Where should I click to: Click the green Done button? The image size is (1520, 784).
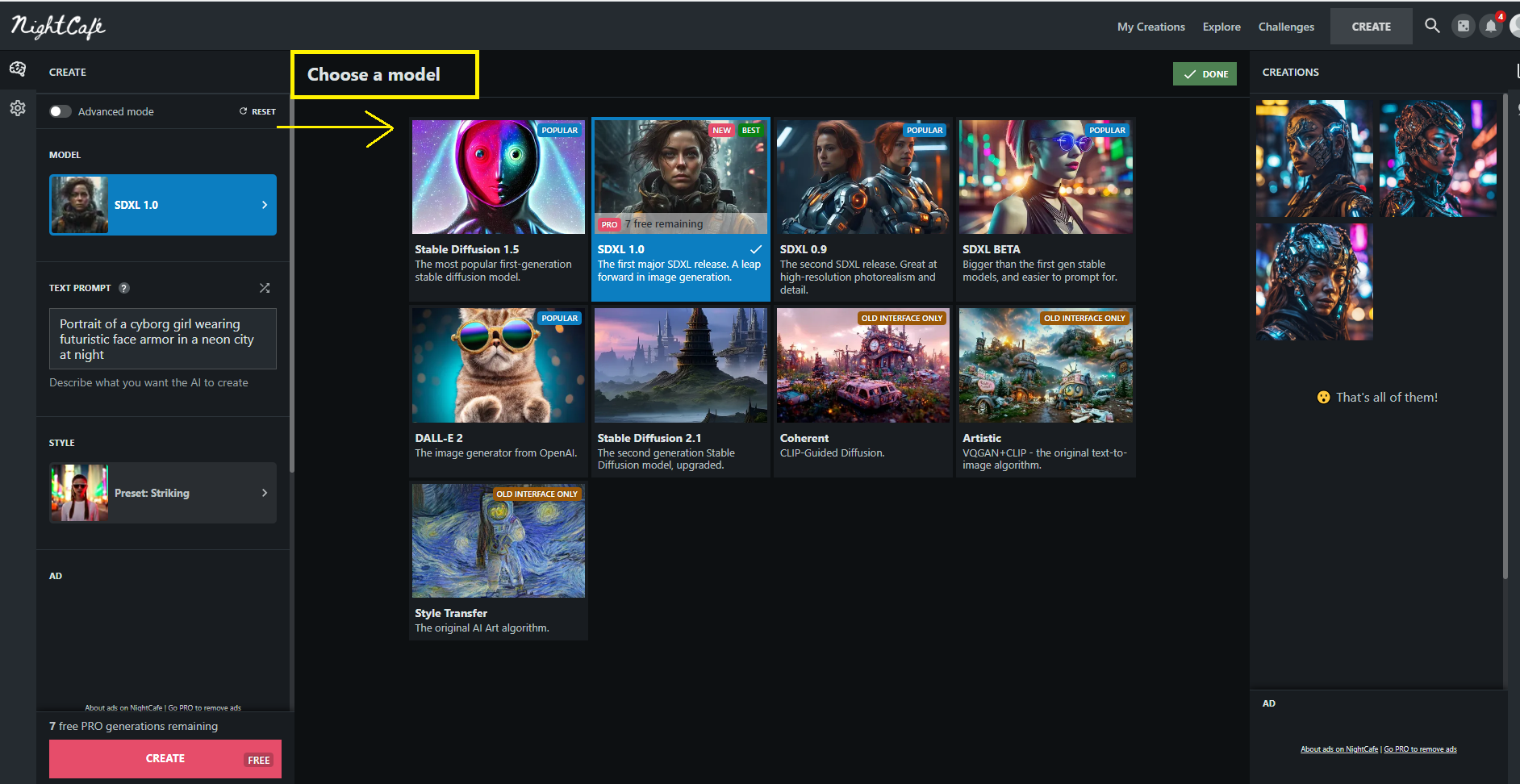[1205, 73]
